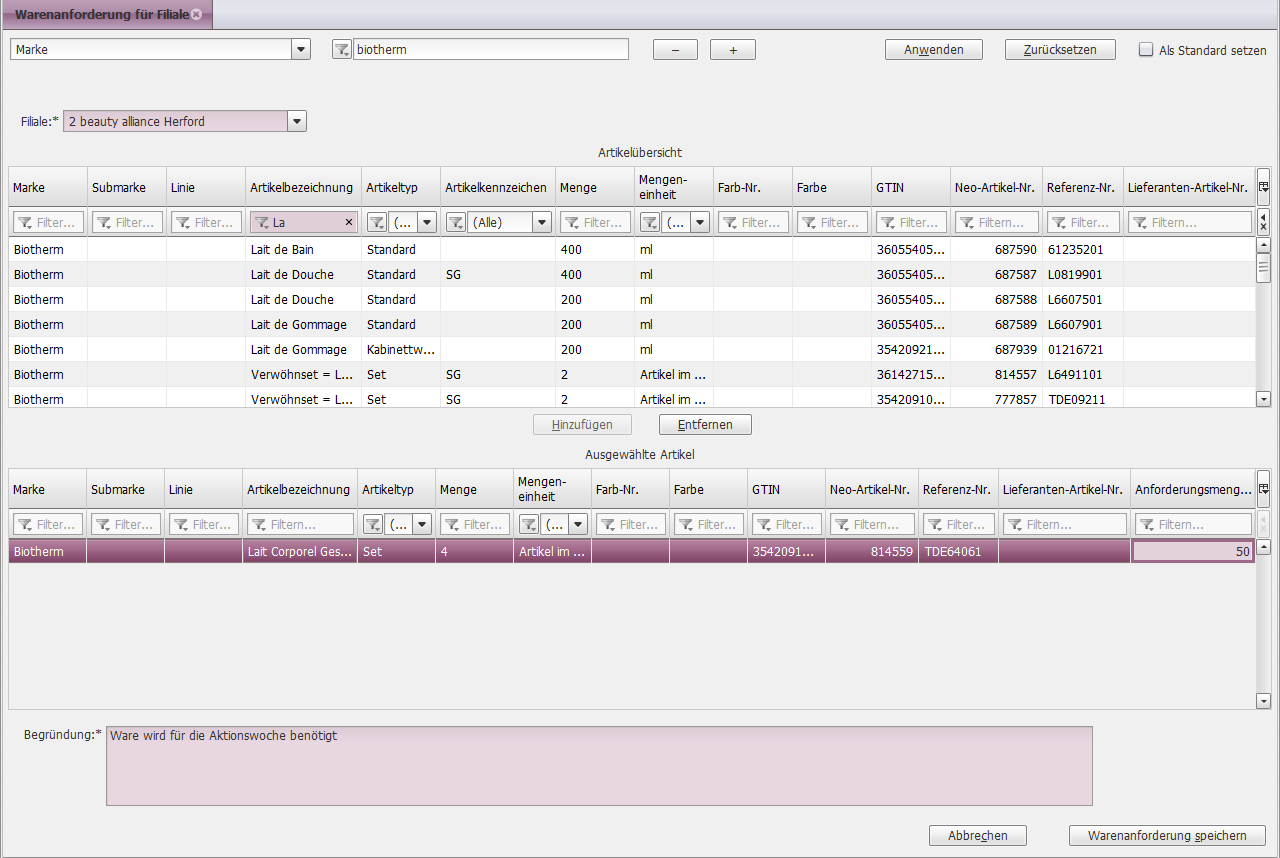
Task: Expand the Mengeneinheit filter dropdown in Ausgewählte Artikel
Action: pos(580,524)
